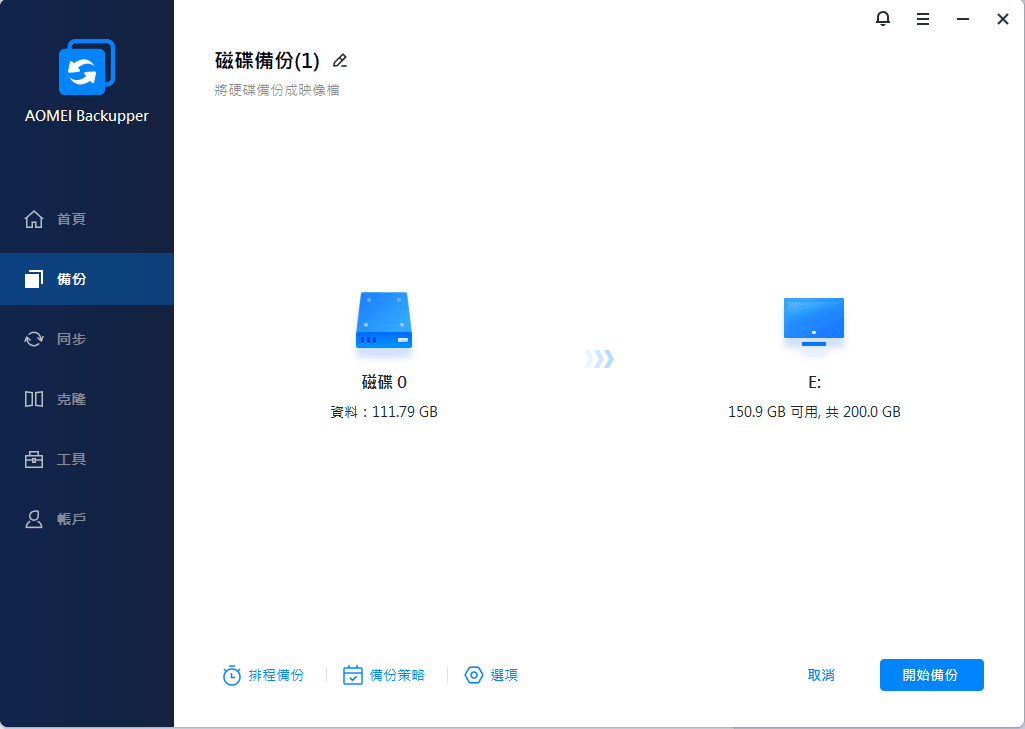
Task: Click the toolbox icon
Action: (34, 459)
